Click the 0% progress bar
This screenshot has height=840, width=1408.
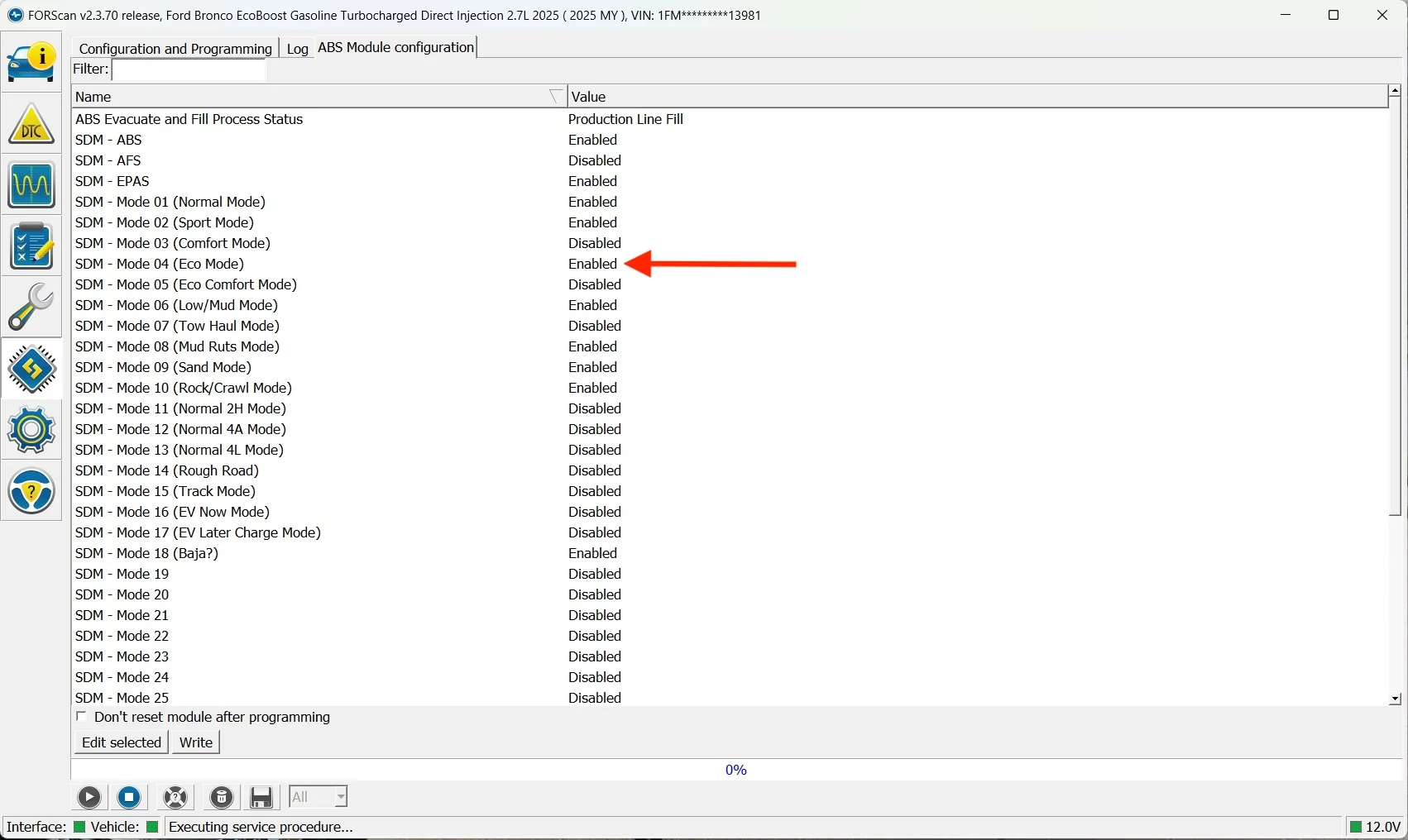736,770
